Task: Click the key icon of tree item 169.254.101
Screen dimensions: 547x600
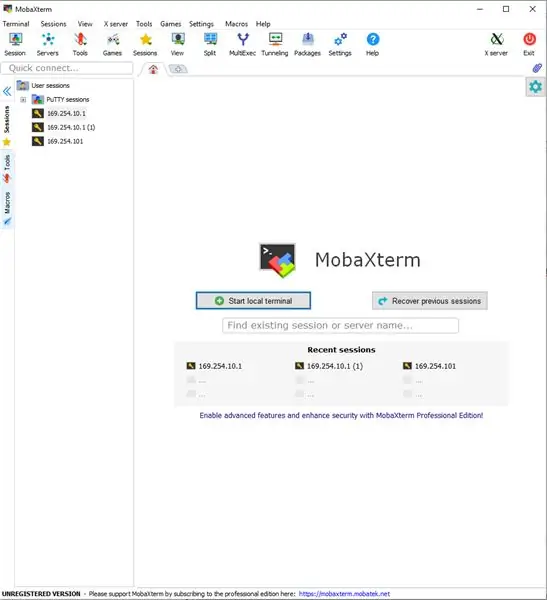Action: pos(38,141)
